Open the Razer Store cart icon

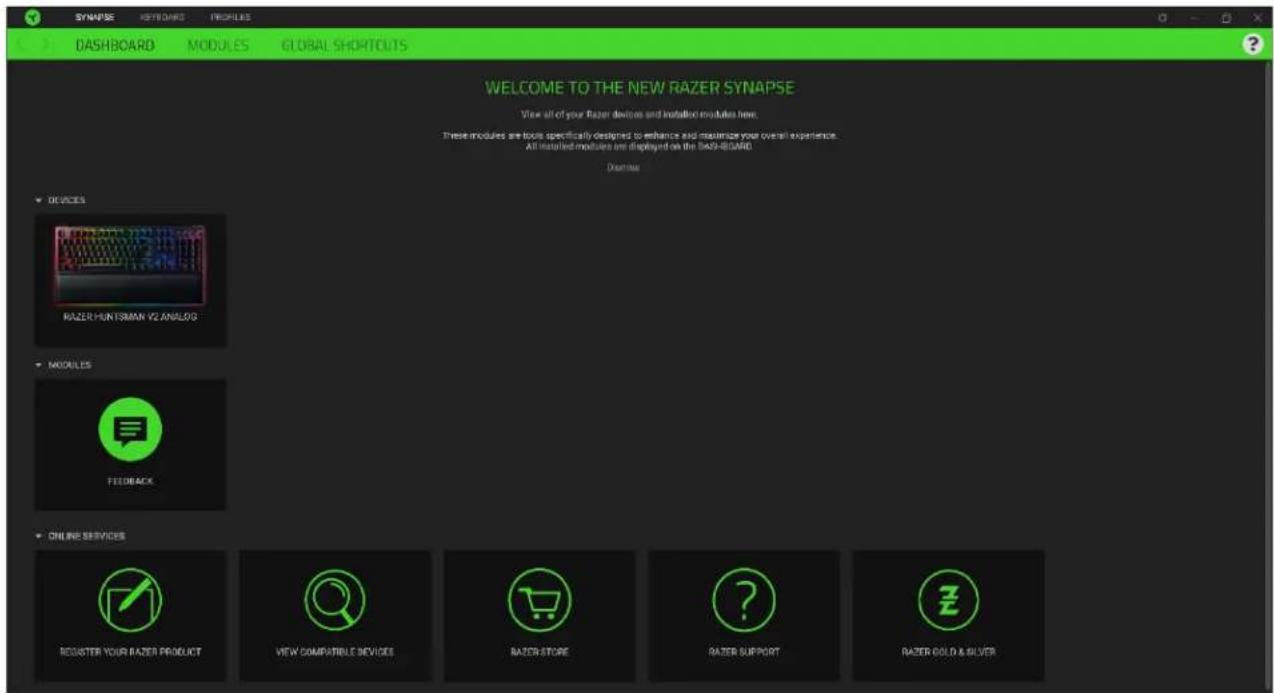point(539,600)
